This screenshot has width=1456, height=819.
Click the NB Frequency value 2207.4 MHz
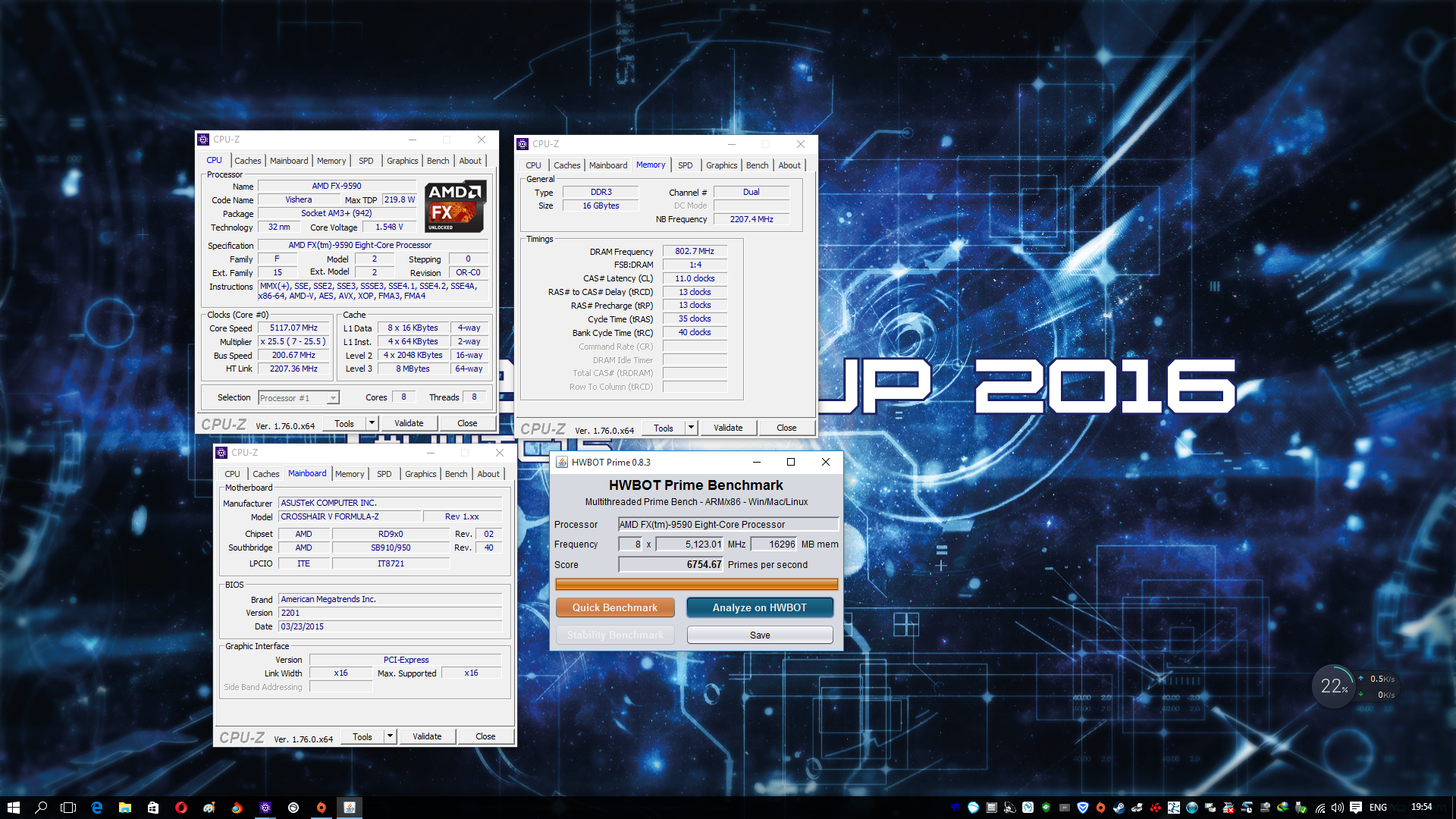(752, 219)
